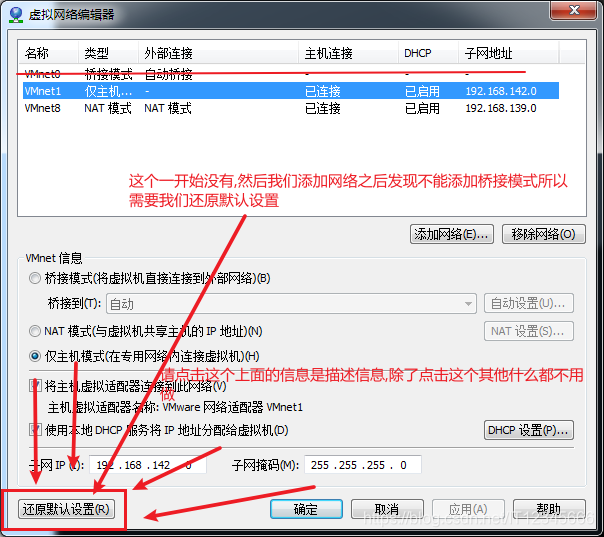The height and width of the screenshot is (537, 604).
Task: Select the 仅主机模式 radio button
Action: click(x=35, y=356)
